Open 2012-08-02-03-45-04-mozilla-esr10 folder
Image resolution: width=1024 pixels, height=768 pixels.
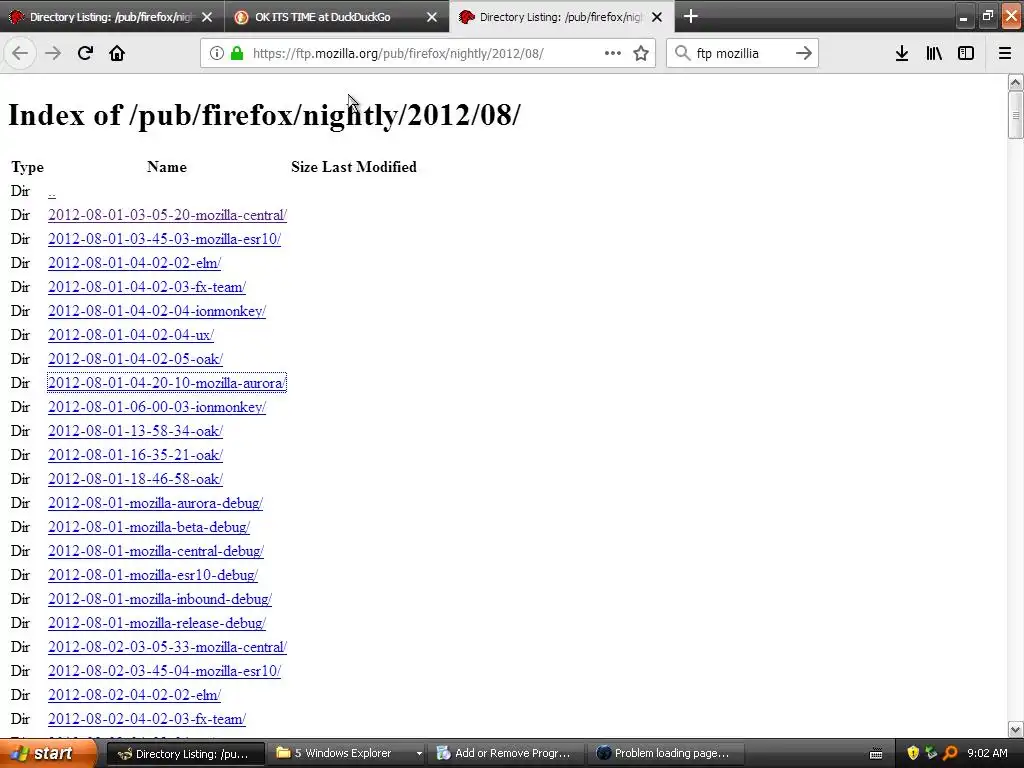(x=164, y=671)
